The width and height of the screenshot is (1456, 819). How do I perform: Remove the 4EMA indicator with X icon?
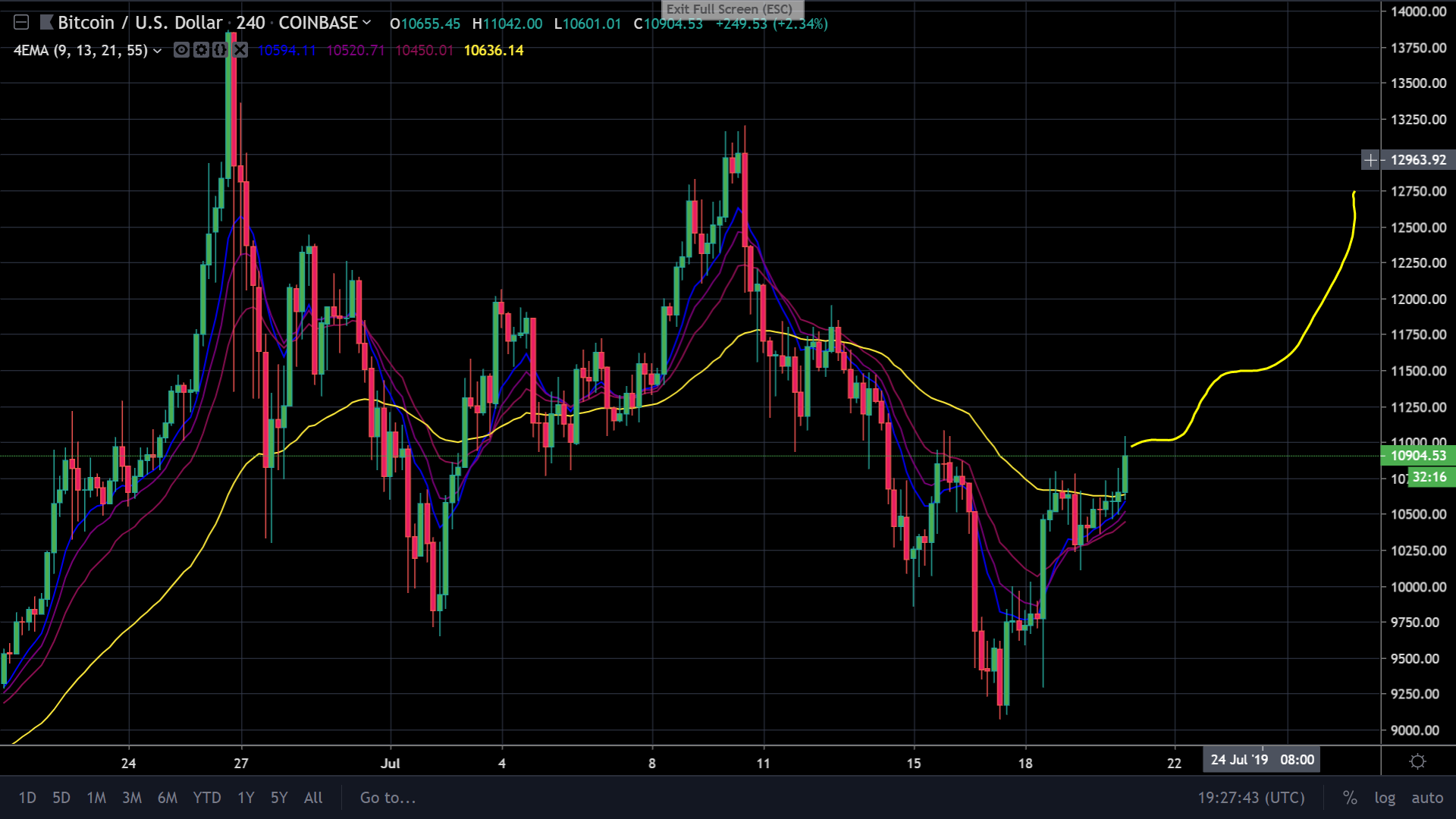[240, 50]
